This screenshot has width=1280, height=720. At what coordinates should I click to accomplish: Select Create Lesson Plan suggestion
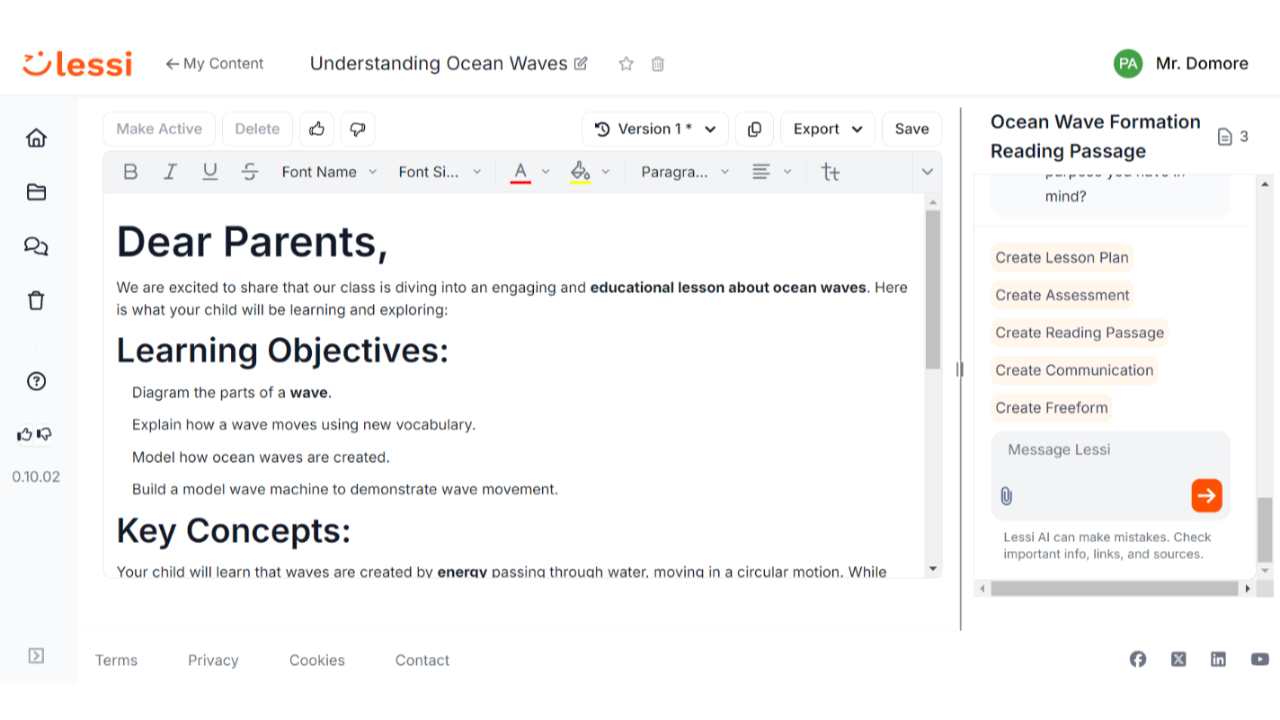1062,258
